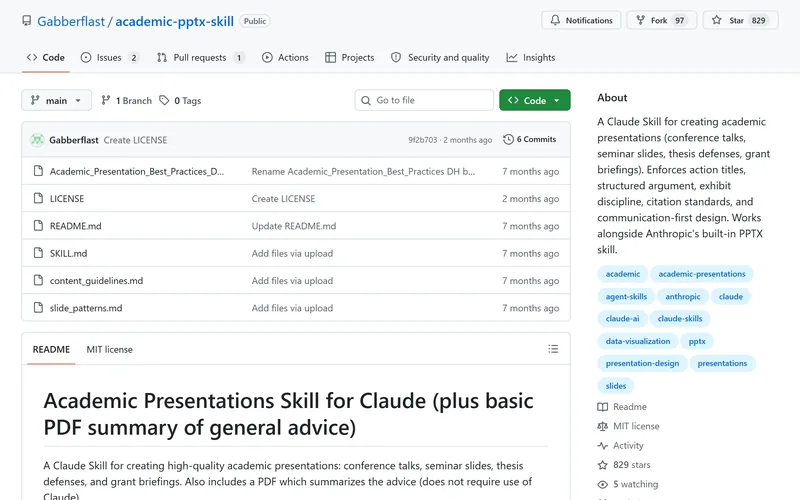View the 1 Branch list
This screenshot has height=500, width=800.
(x=127, y=101)
